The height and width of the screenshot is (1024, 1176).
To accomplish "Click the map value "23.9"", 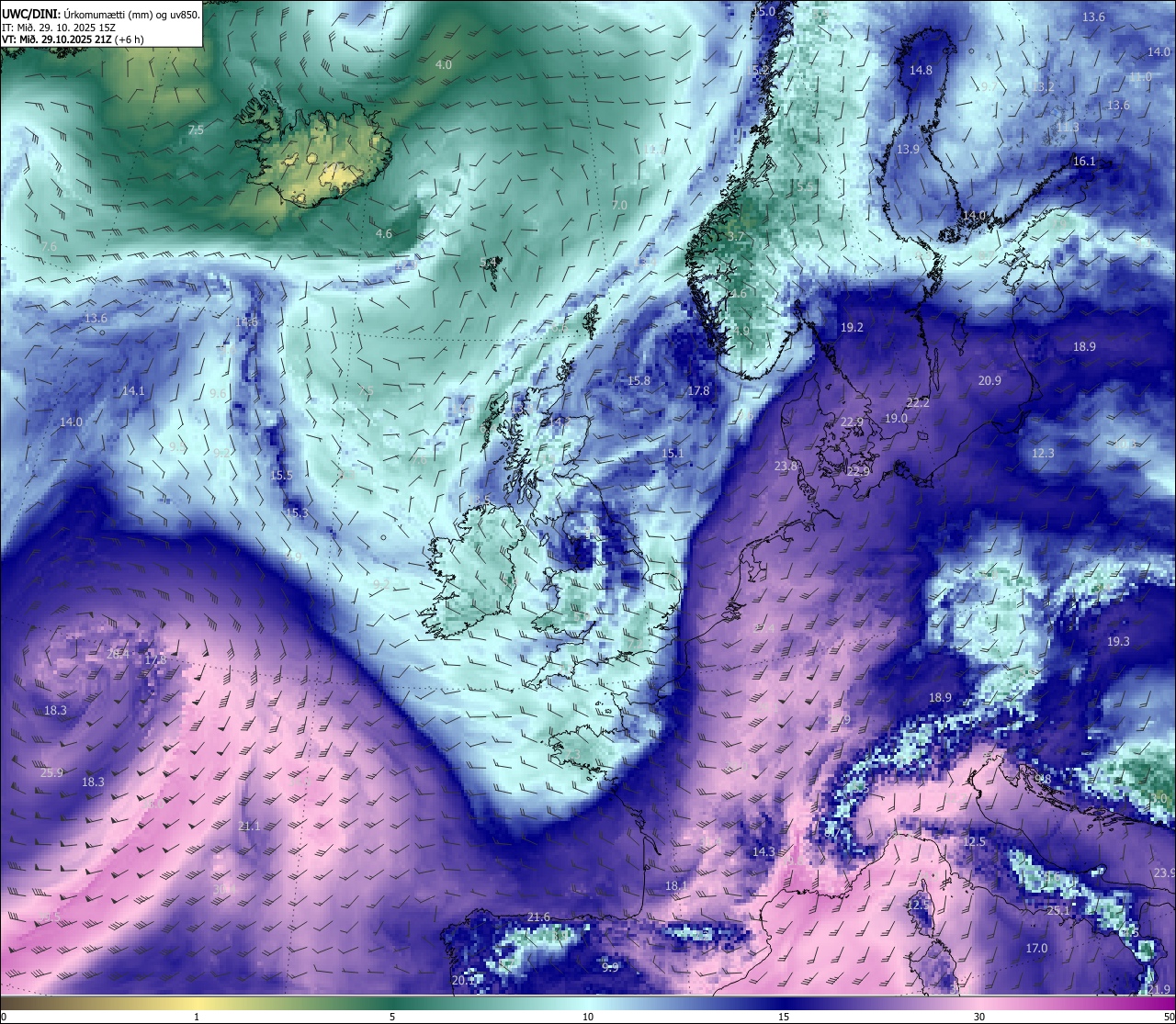I will point(1164,873).
